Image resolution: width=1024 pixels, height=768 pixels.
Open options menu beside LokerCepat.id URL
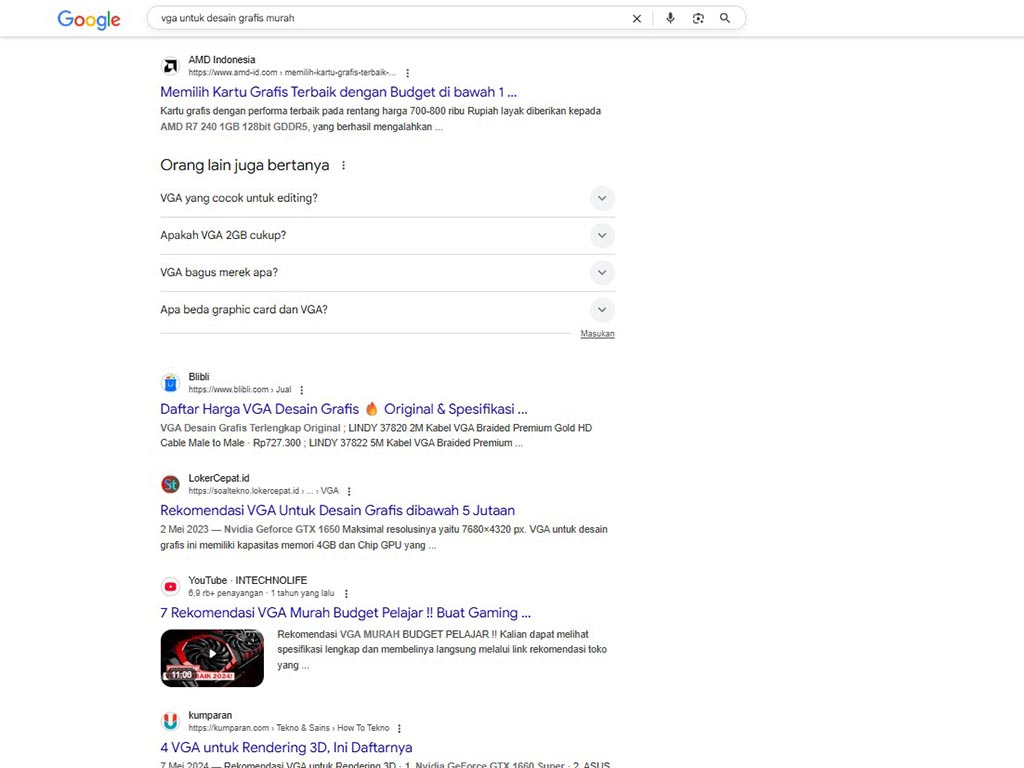pyautogui.click(x=349, y=491)
